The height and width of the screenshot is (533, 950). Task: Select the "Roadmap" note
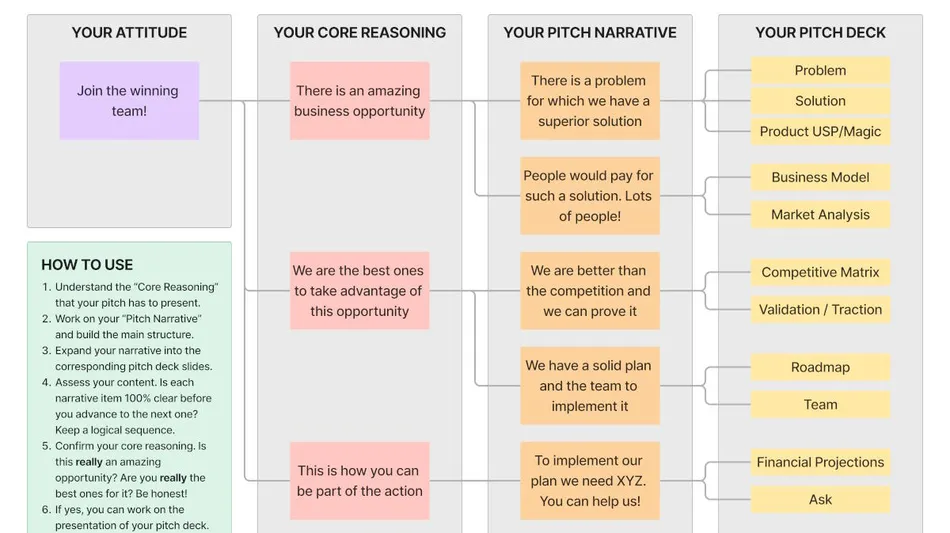coord(820,368)
